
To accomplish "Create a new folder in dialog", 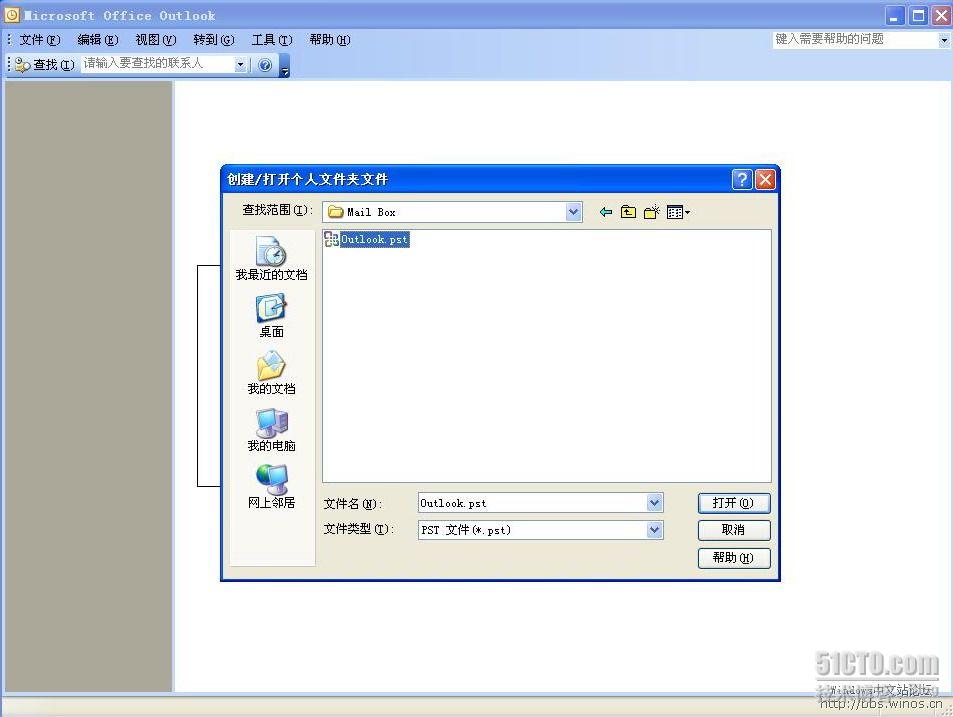I will pos(652,212).
